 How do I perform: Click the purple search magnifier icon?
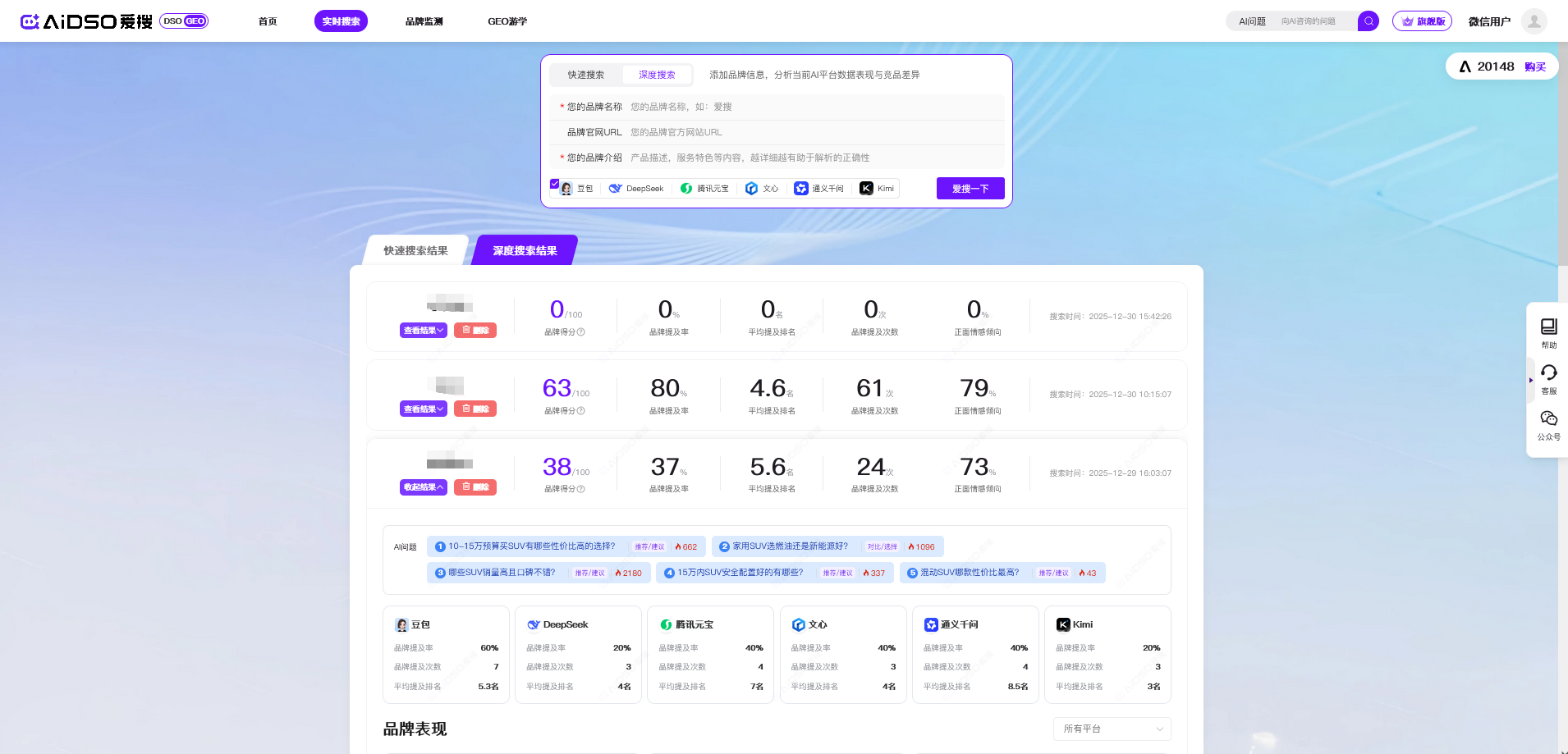click(x=1368, y=21)
